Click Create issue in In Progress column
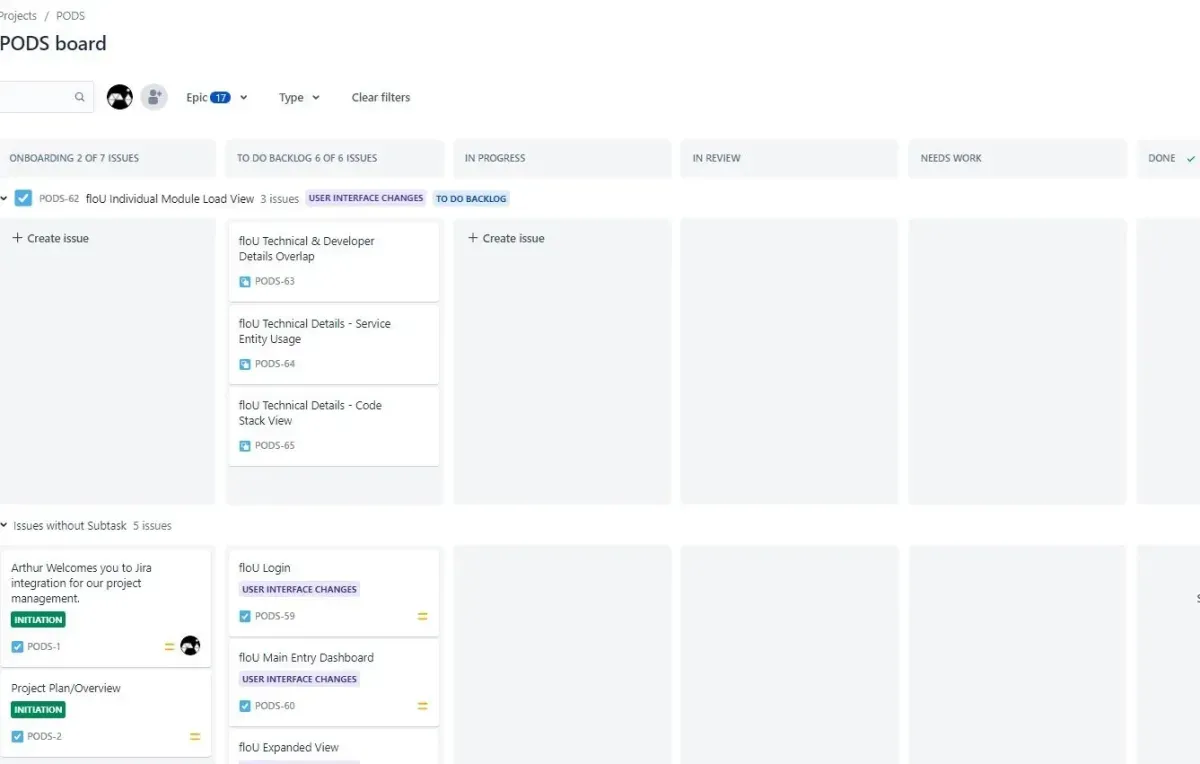 click(x=506, y=238)
